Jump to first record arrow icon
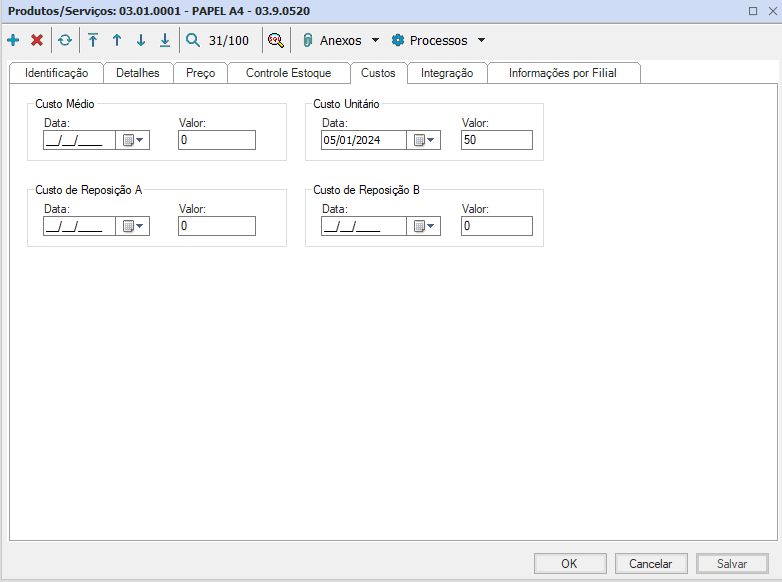The image size is (782, 582). pyautogui.click(x=93, y=41)
